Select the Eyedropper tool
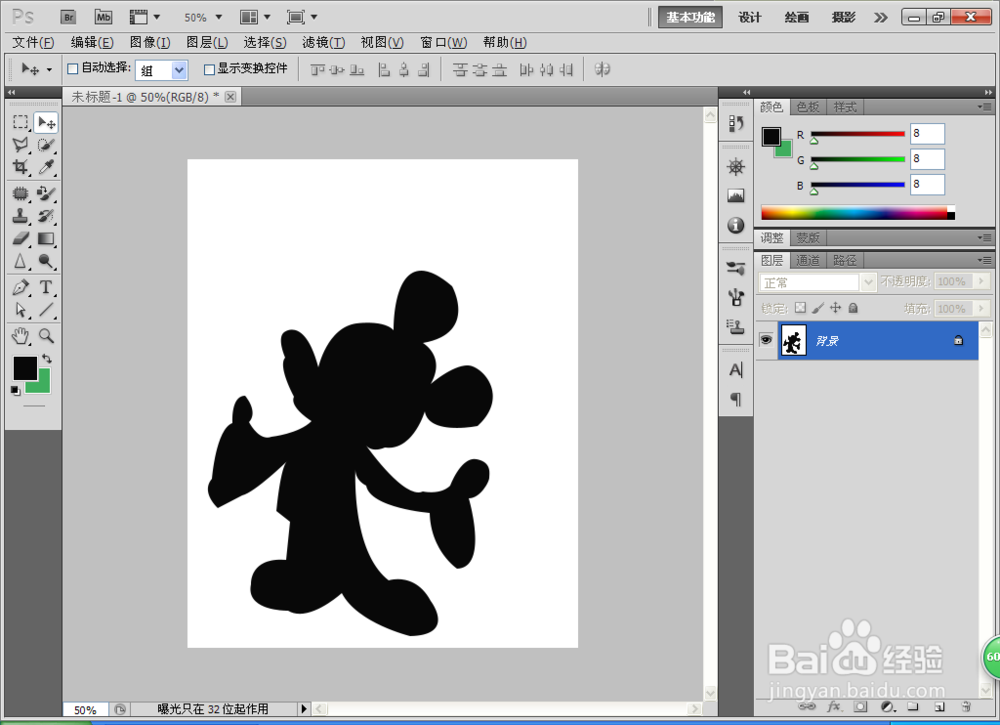1000x725 pixels. [x=46, y=167]
